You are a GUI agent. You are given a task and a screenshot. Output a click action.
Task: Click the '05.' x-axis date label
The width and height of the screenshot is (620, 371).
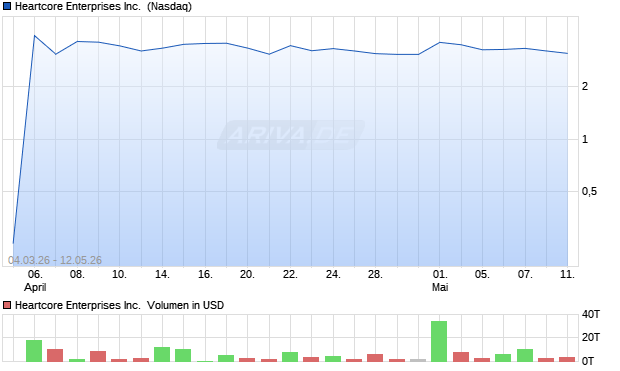click(482, 274)
